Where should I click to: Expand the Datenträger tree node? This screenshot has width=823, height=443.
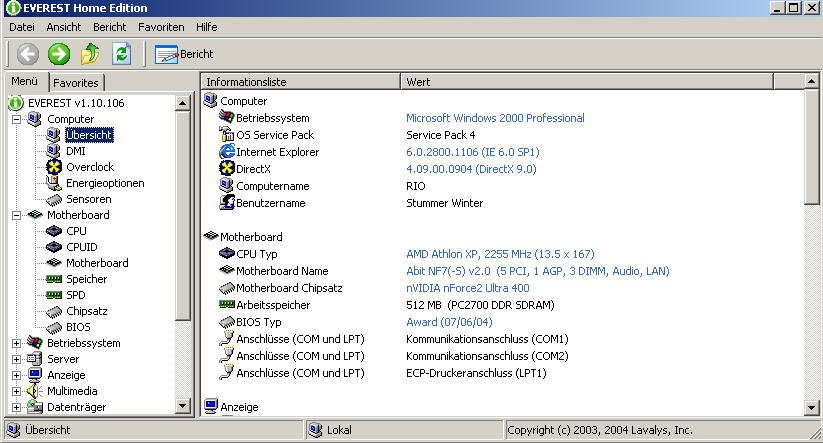(x=16, y=407)
